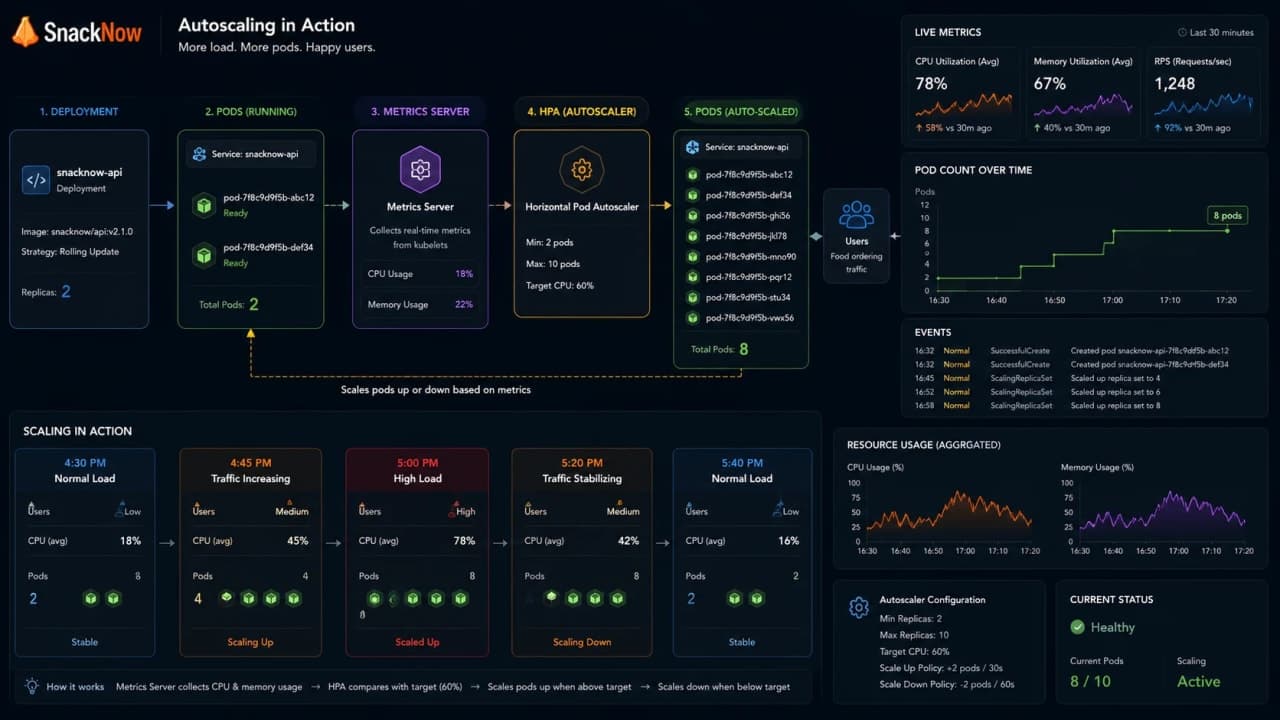Click the purple Metrics Server hexagon icon
Image resolution: width=1280 pixels, height=720 pixels.
click(420, 169)
